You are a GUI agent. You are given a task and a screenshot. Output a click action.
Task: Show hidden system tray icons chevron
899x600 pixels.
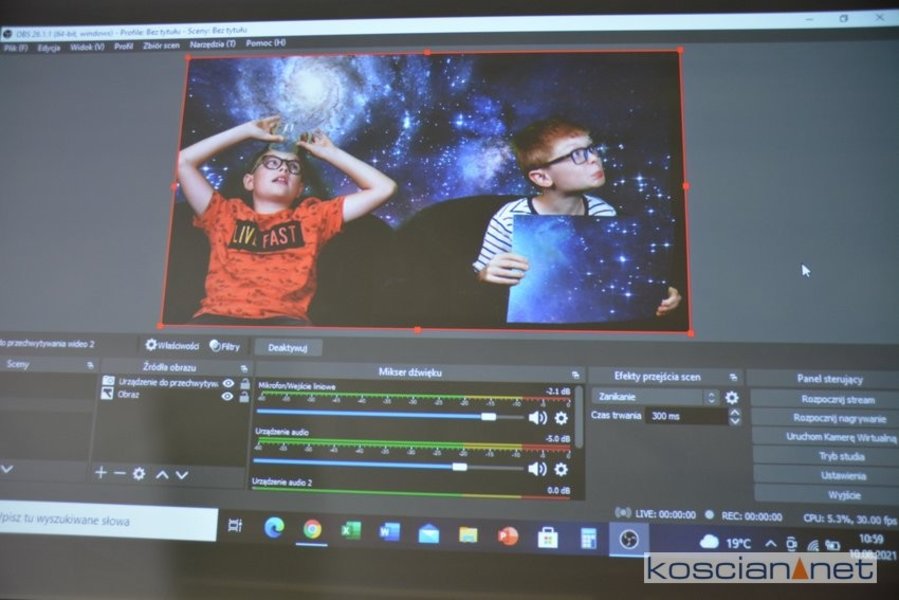[x=771, y=543]
